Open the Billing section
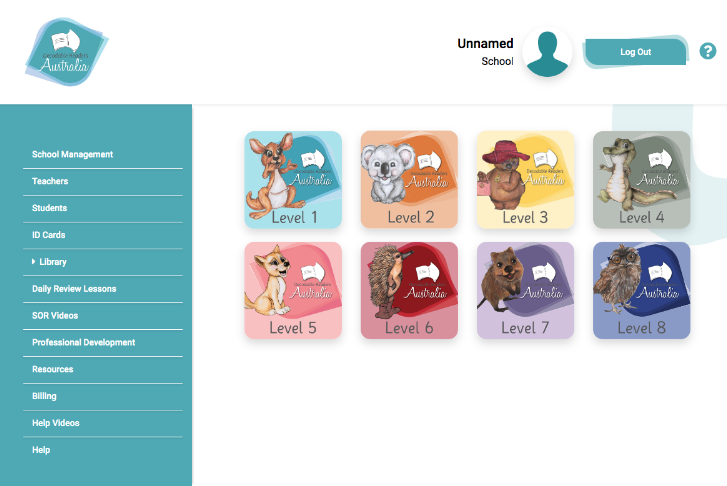This screenshot has height=486, width=727. (x=45, y=396)
